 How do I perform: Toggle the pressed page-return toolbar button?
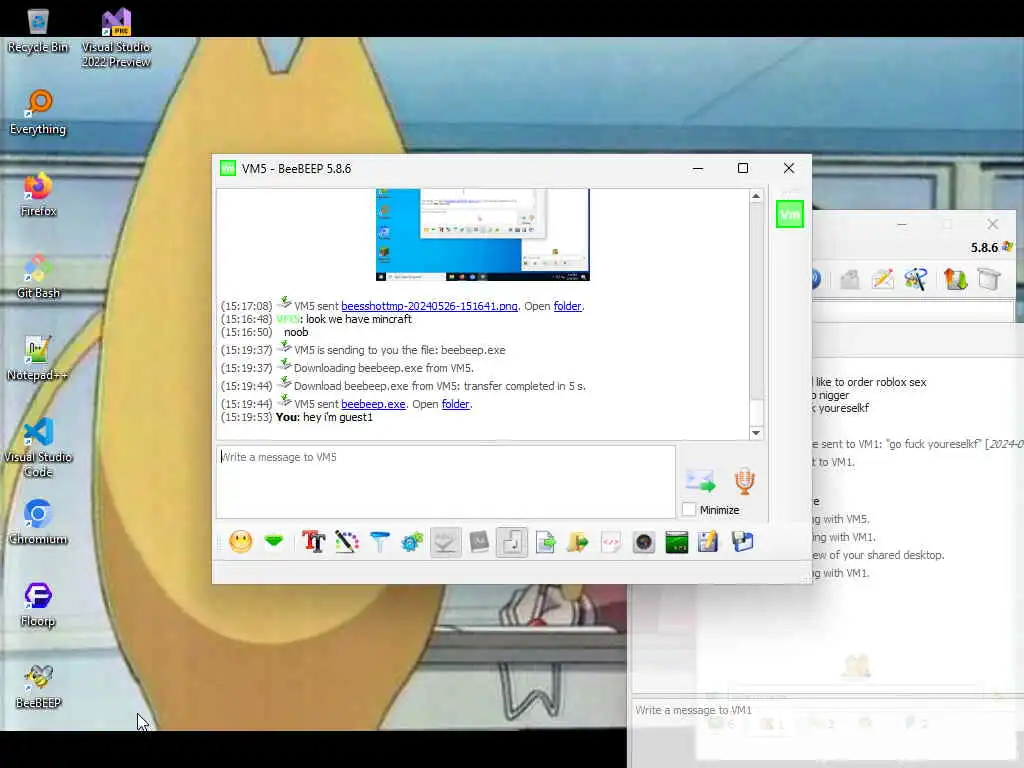point(512,542)
